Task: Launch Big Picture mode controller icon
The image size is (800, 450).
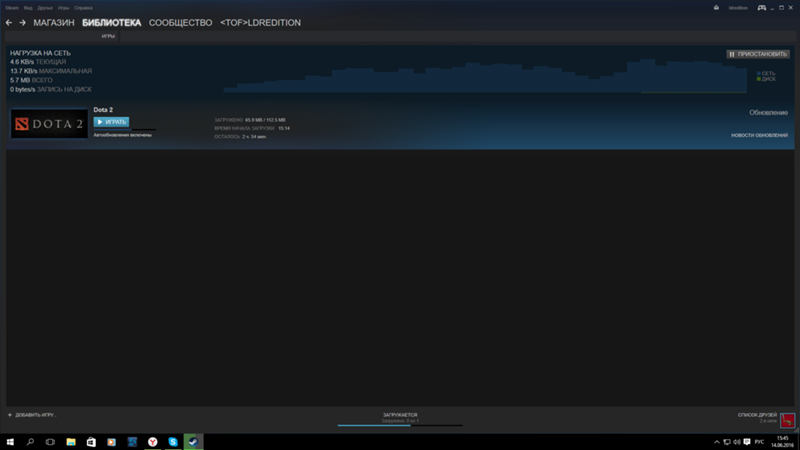Action: tap(761, 8)
